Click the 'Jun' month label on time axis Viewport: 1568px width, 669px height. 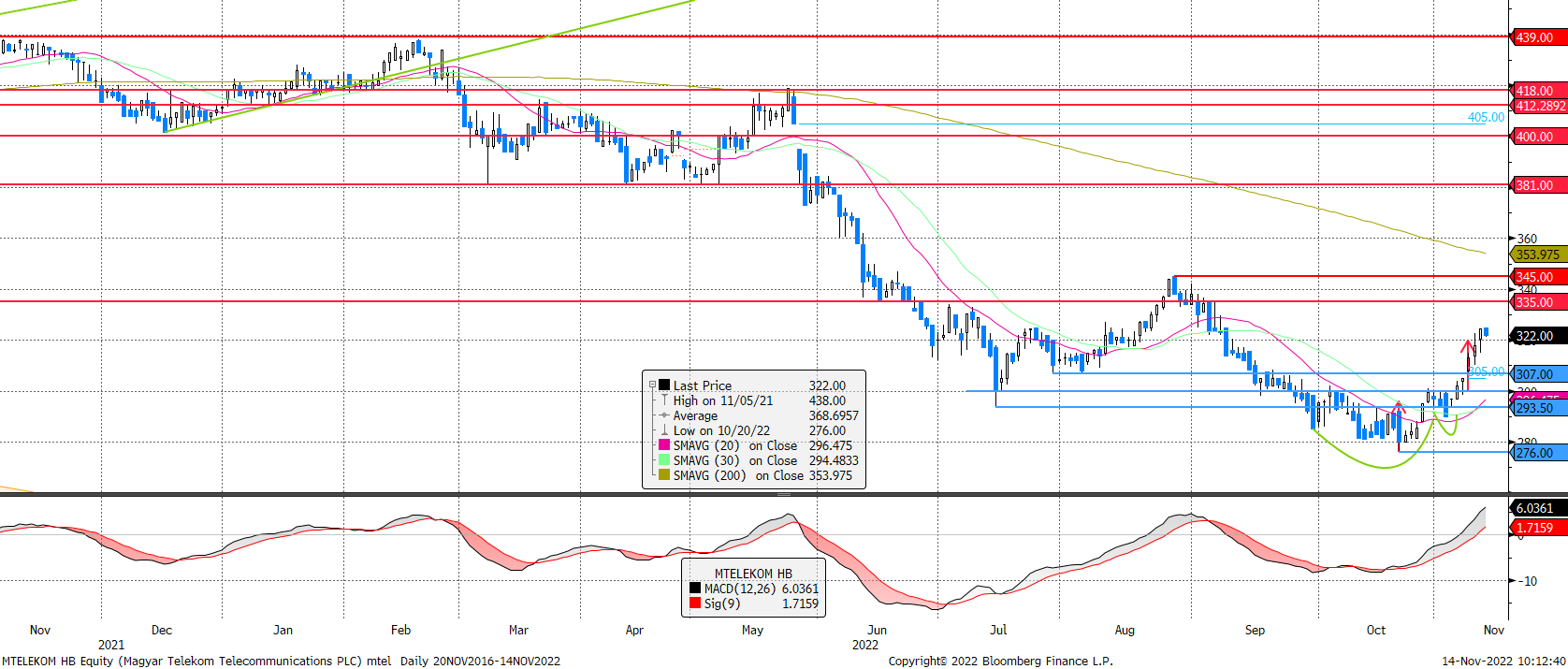tap(877, 630)
